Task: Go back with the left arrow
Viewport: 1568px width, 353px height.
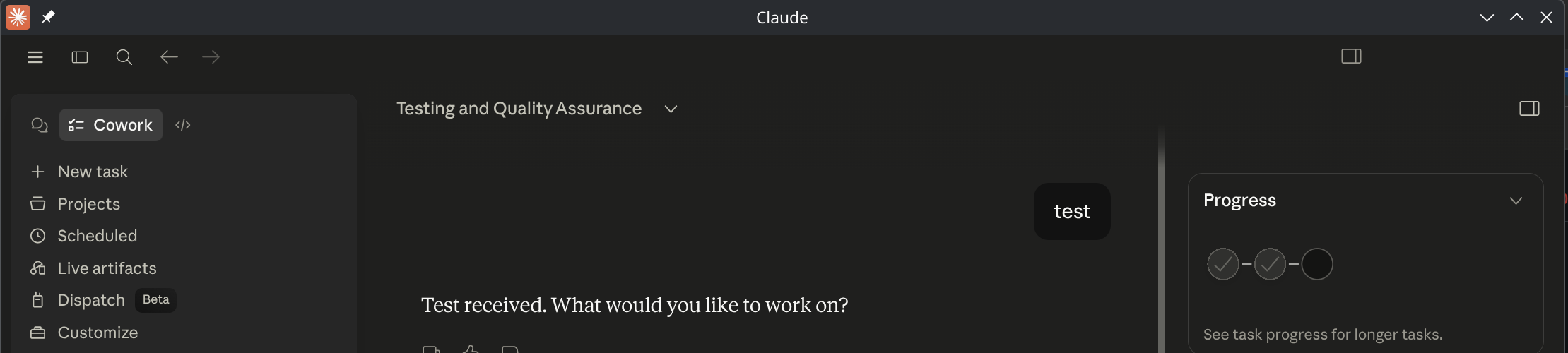Action: (169, 57)
